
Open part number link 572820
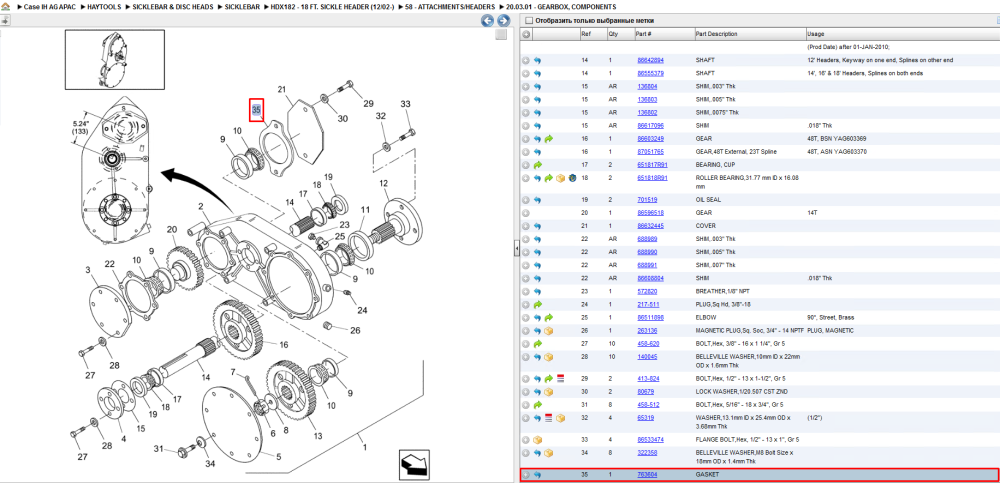click(x=647, y=291)
